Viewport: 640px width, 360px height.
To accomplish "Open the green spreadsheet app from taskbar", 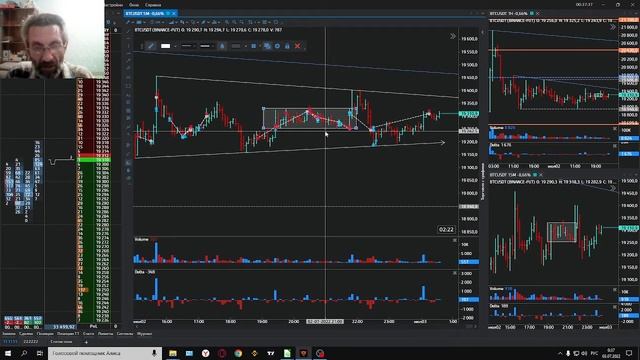I will pos(287,353).
